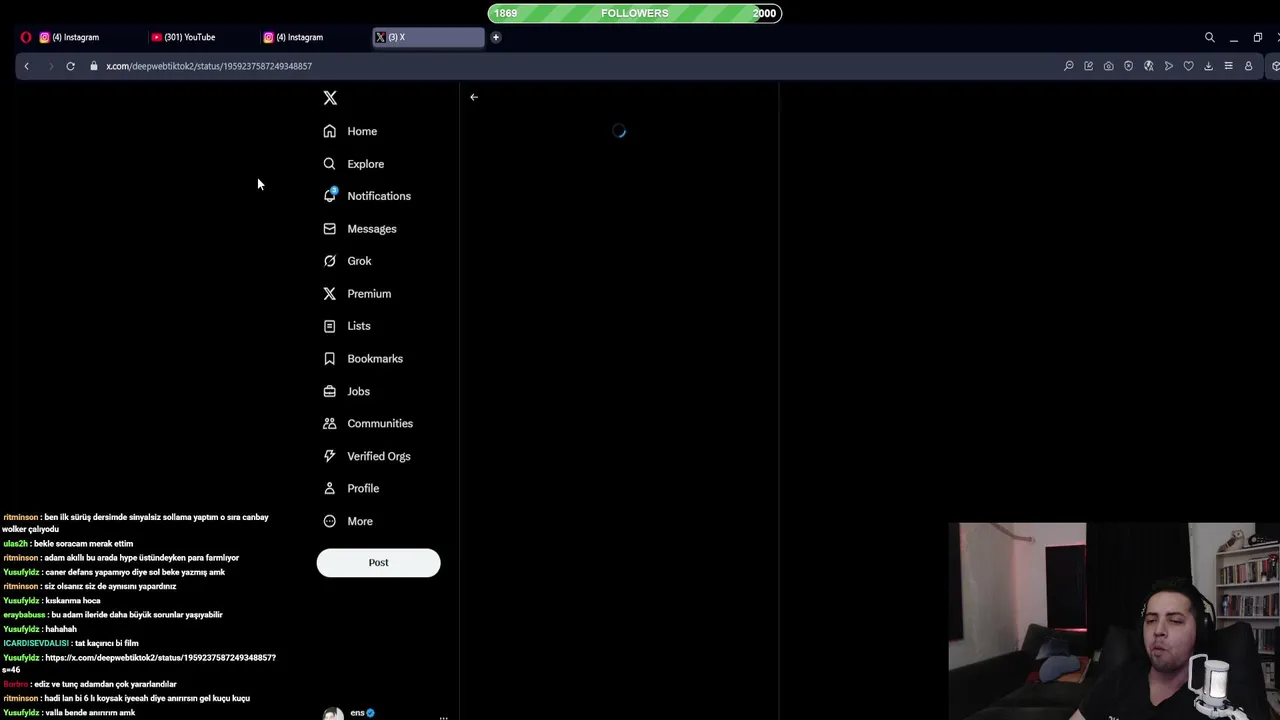Click the browser forward arrow
The width and height of the screenshot is (1280, 720).
point(50,66)
